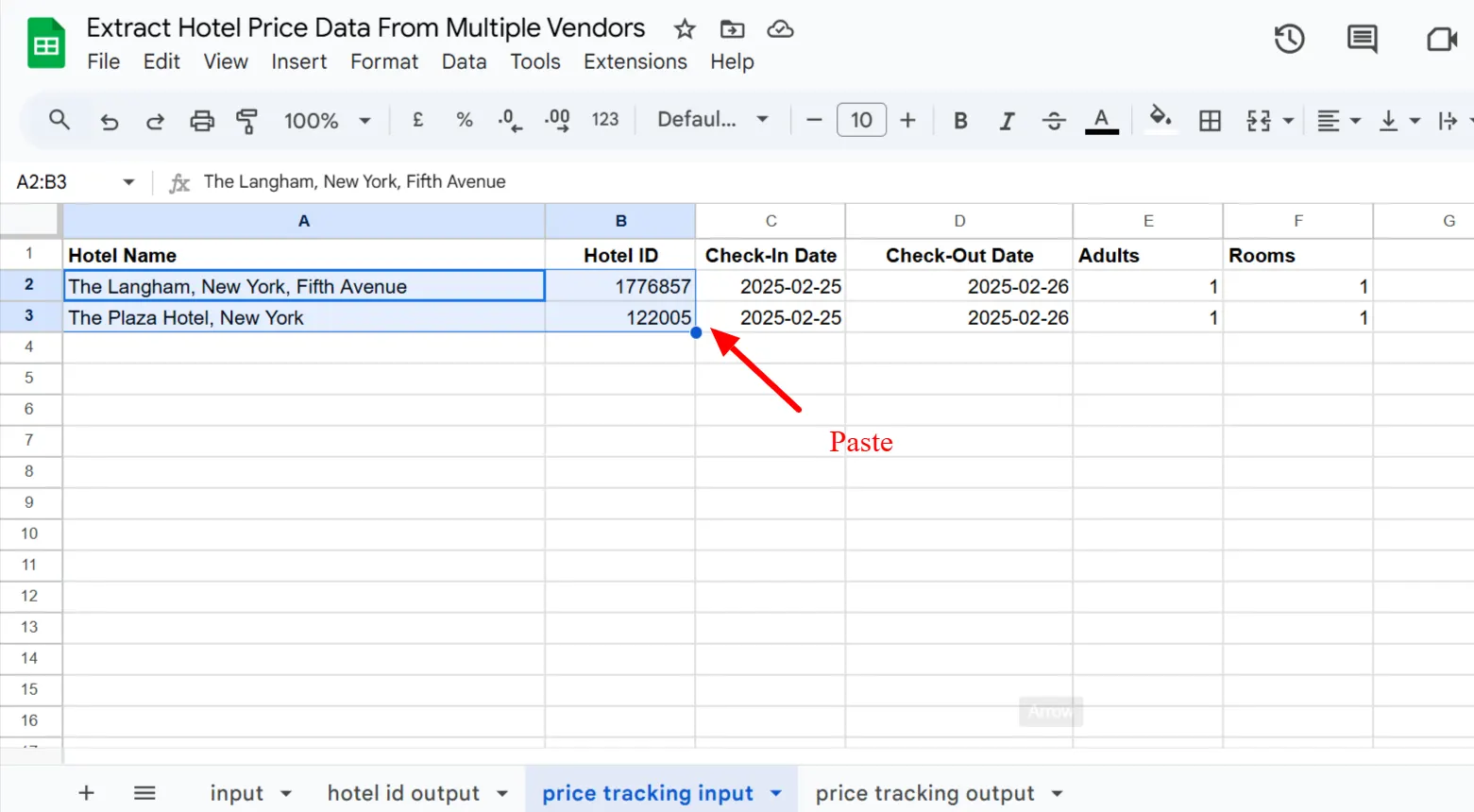Select column C header
Viewport: 1474px width, 812px height.
pyautogui.click(x=771, y=221)
